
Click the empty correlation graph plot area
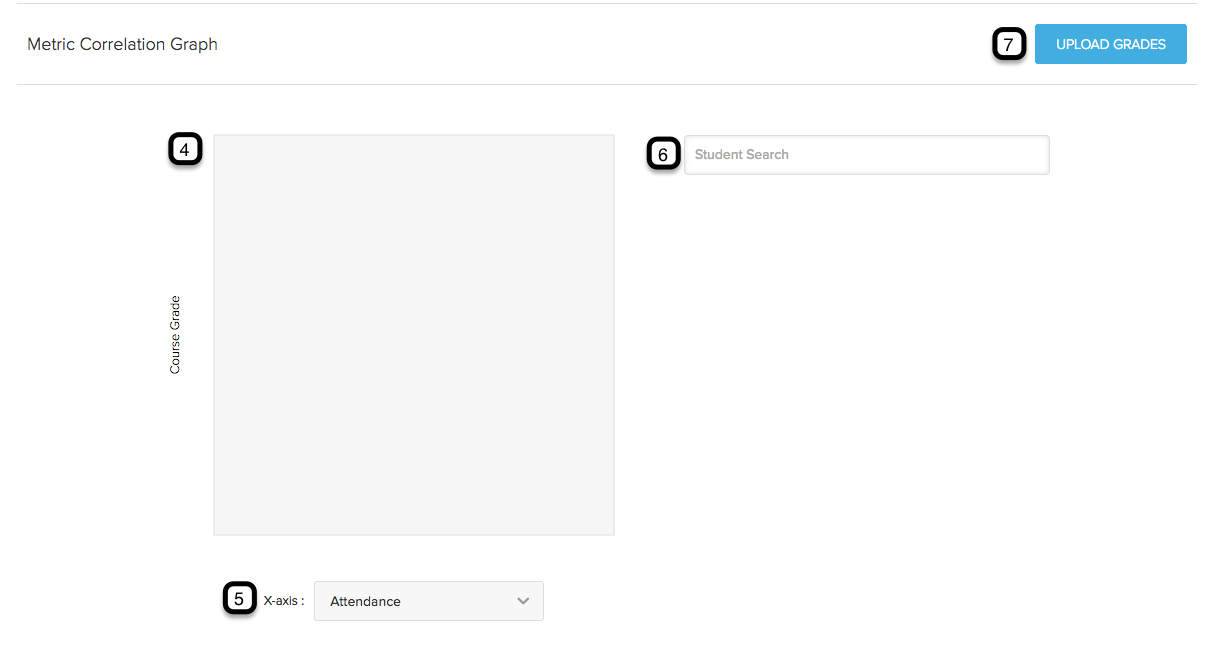point(413,335)
